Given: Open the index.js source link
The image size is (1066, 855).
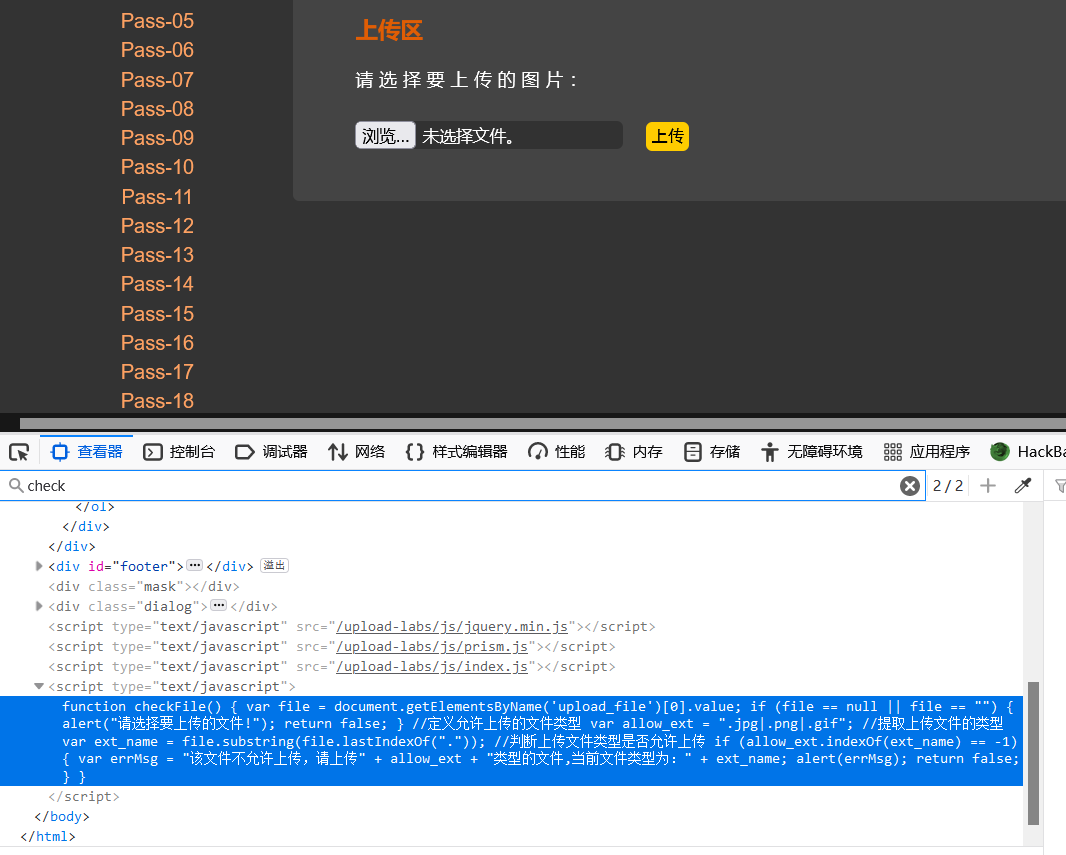Looking at the screenshot, I should point(432,667).
